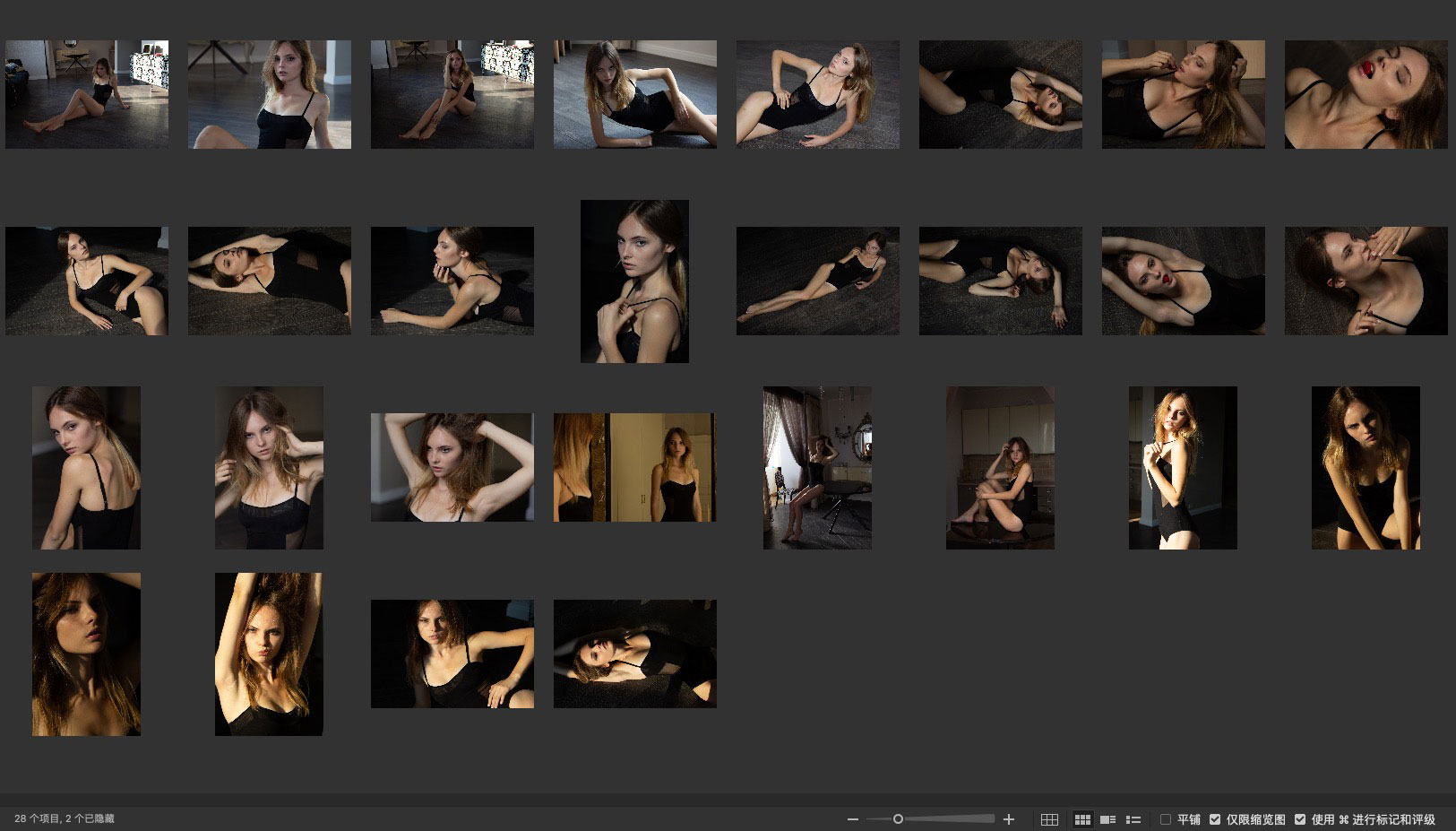The height and width of the screenshot is (831, 1456).
Task: Click the plus button to enlarge thumbnails
Action: pyautogui.click(x=1009, y=819)
